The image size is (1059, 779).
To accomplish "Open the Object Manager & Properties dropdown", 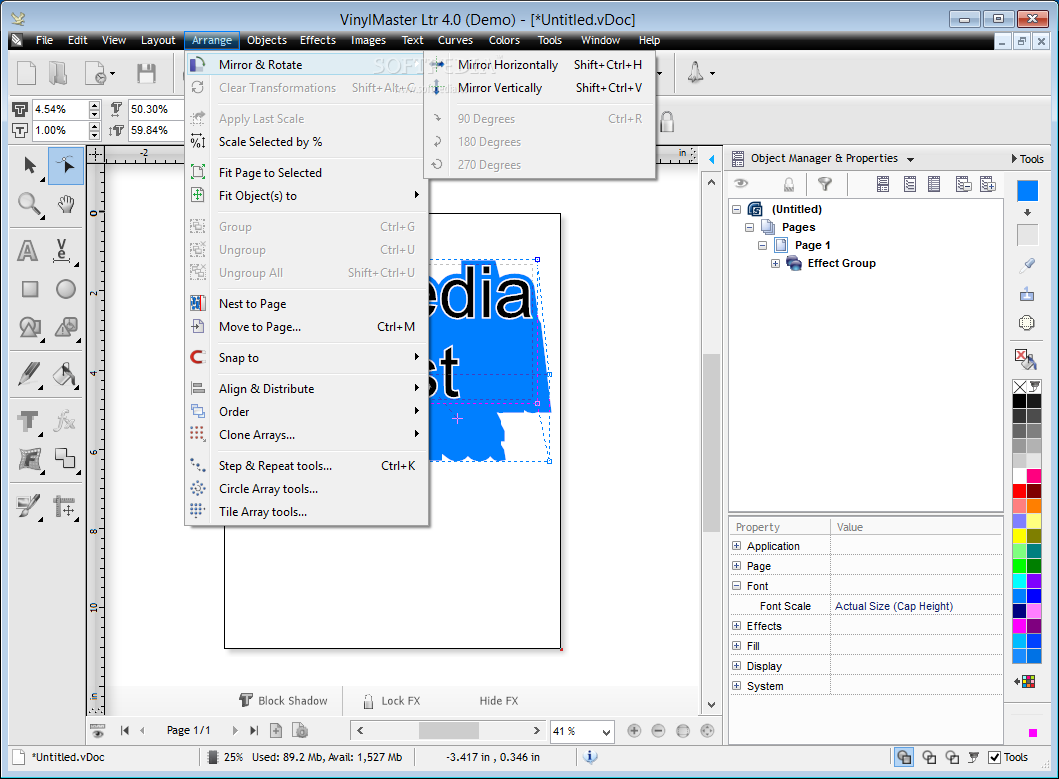I will (x=910, y=159).
